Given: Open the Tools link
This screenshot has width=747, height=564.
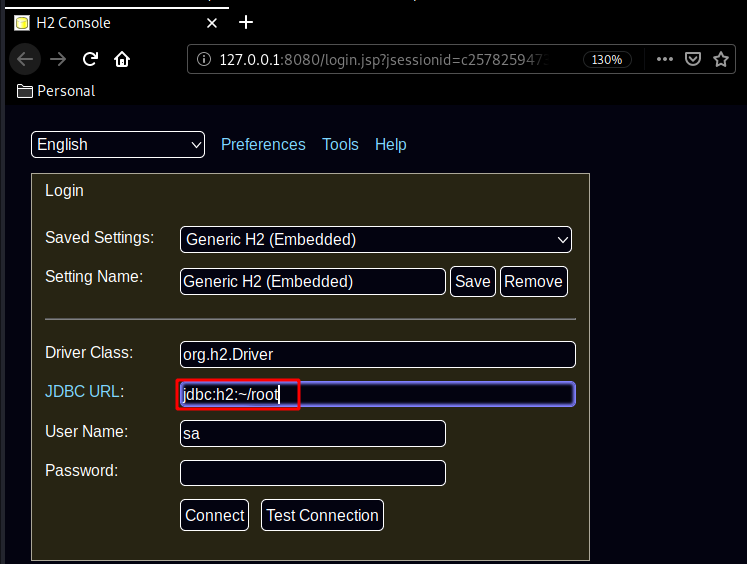Looking at the screenshot, I should coord(340,145).
